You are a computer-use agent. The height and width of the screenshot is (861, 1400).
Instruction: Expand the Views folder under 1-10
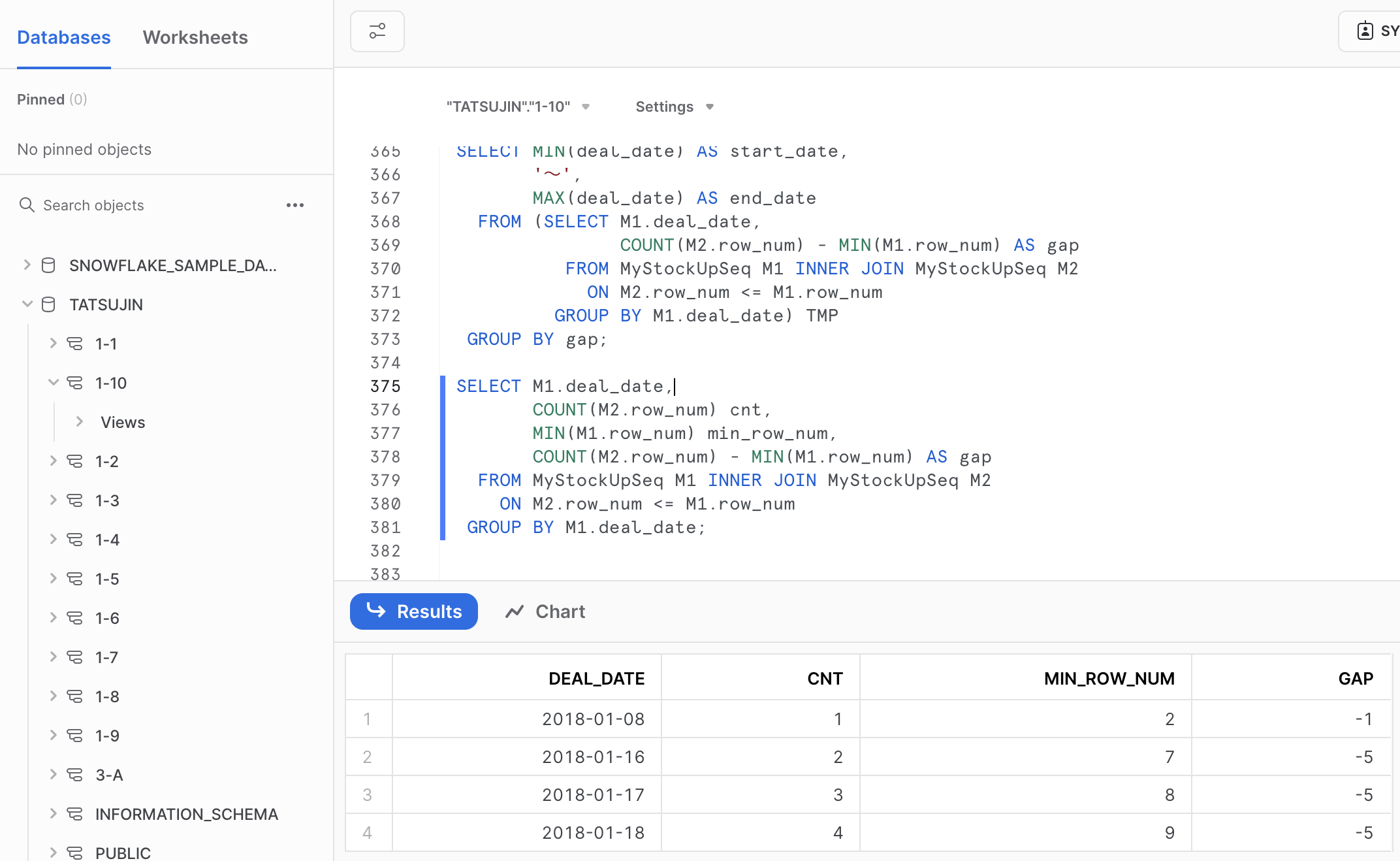click(x=79, y=421)
